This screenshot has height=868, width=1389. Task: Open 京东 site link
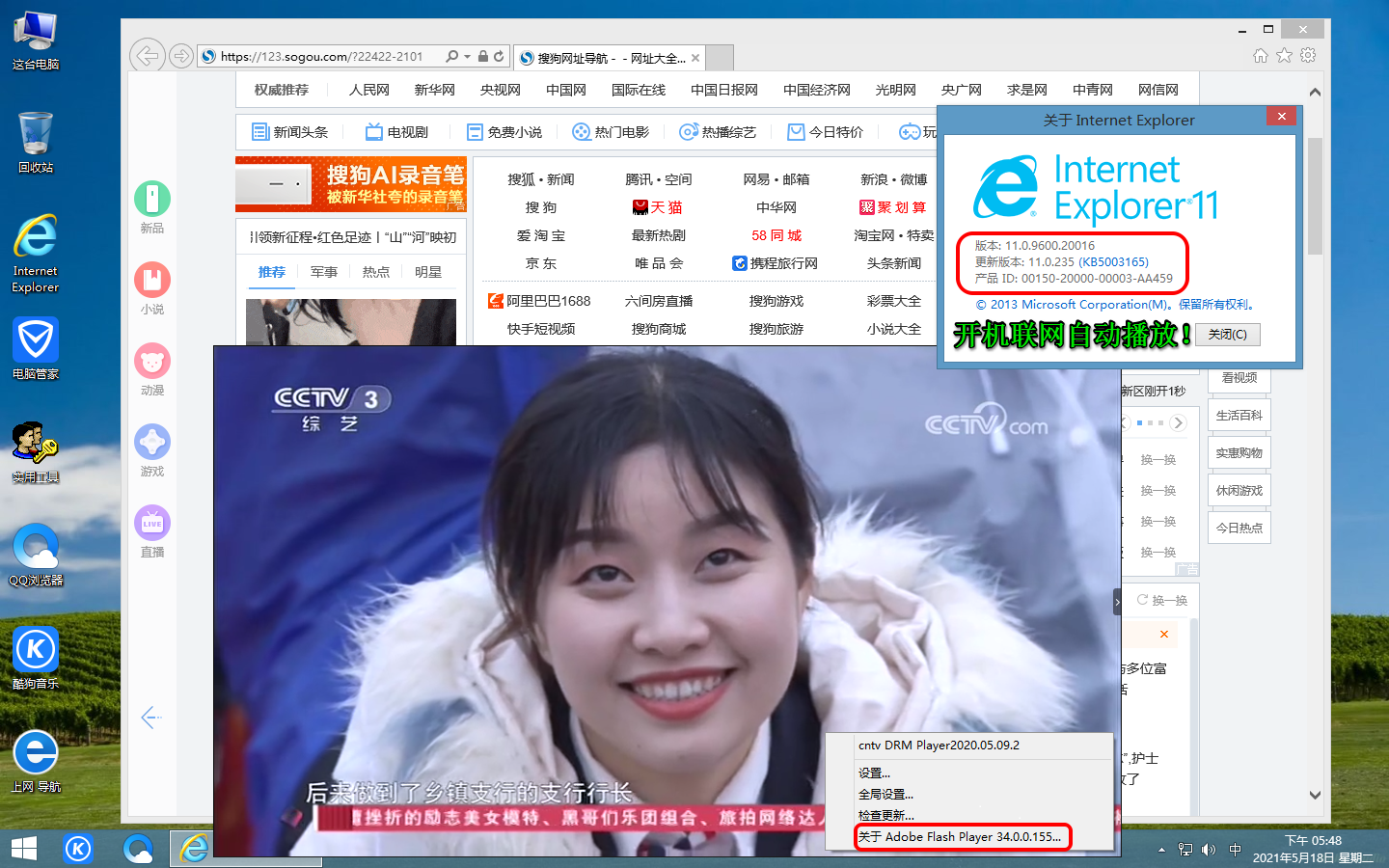coord(541,263)
